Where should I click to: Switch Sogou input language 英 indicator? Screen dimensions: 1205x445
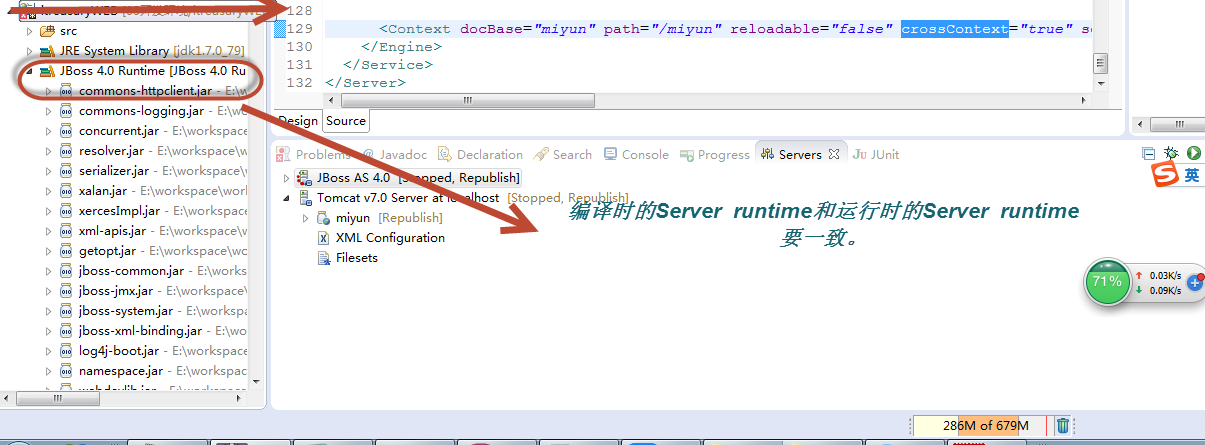(x=1192, y=176)
